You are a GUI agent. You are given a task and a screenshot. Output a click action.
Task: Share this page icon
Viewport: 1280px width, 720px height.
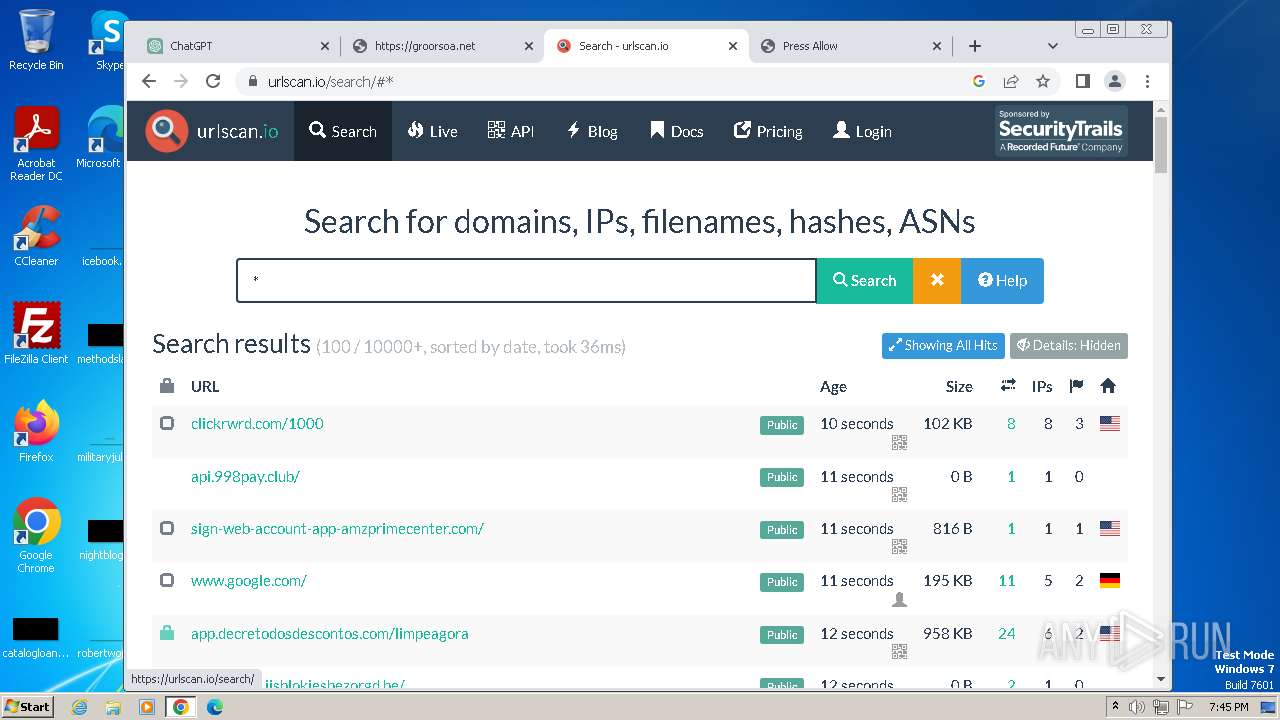[1011, 82]
